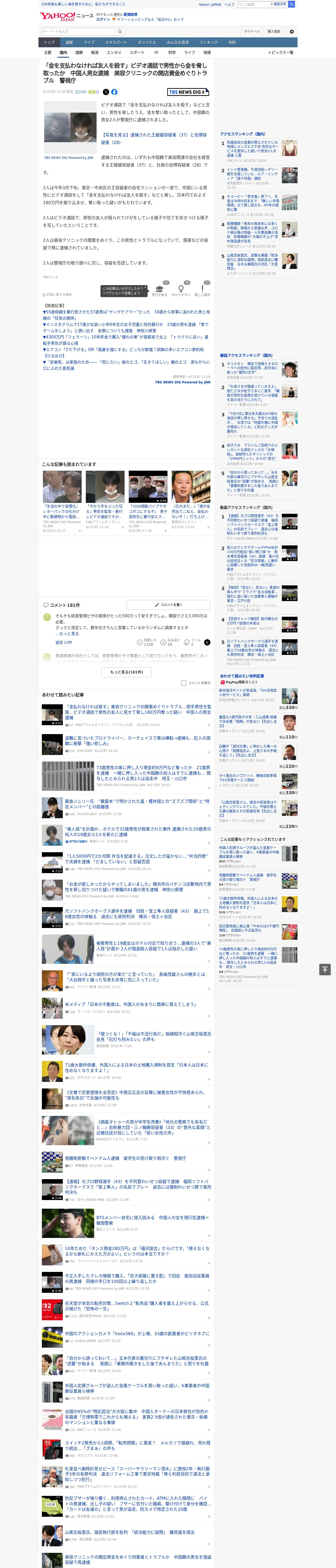This screenshot has height=1568, width=336.
Task: Open マイページ link
Action: click(252, 32)
